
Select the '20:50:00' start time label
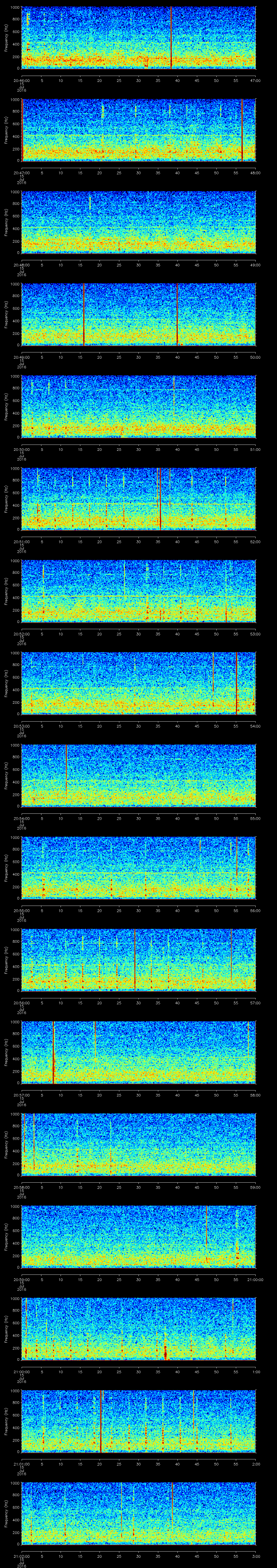pos(21,449)
